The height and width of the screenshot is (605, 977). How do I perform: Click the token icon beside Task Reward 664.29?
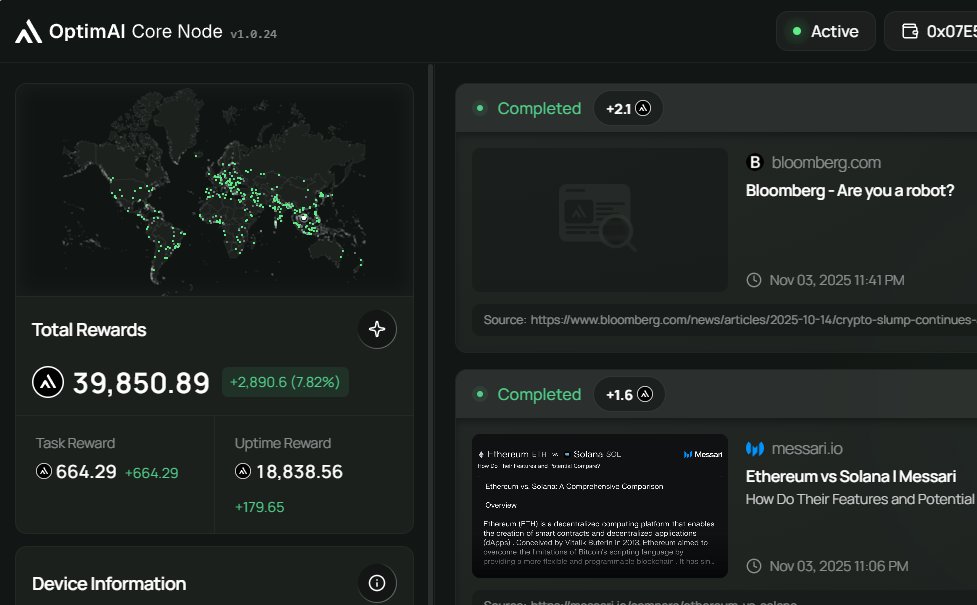pyautogui.click(x=44, y=471)
